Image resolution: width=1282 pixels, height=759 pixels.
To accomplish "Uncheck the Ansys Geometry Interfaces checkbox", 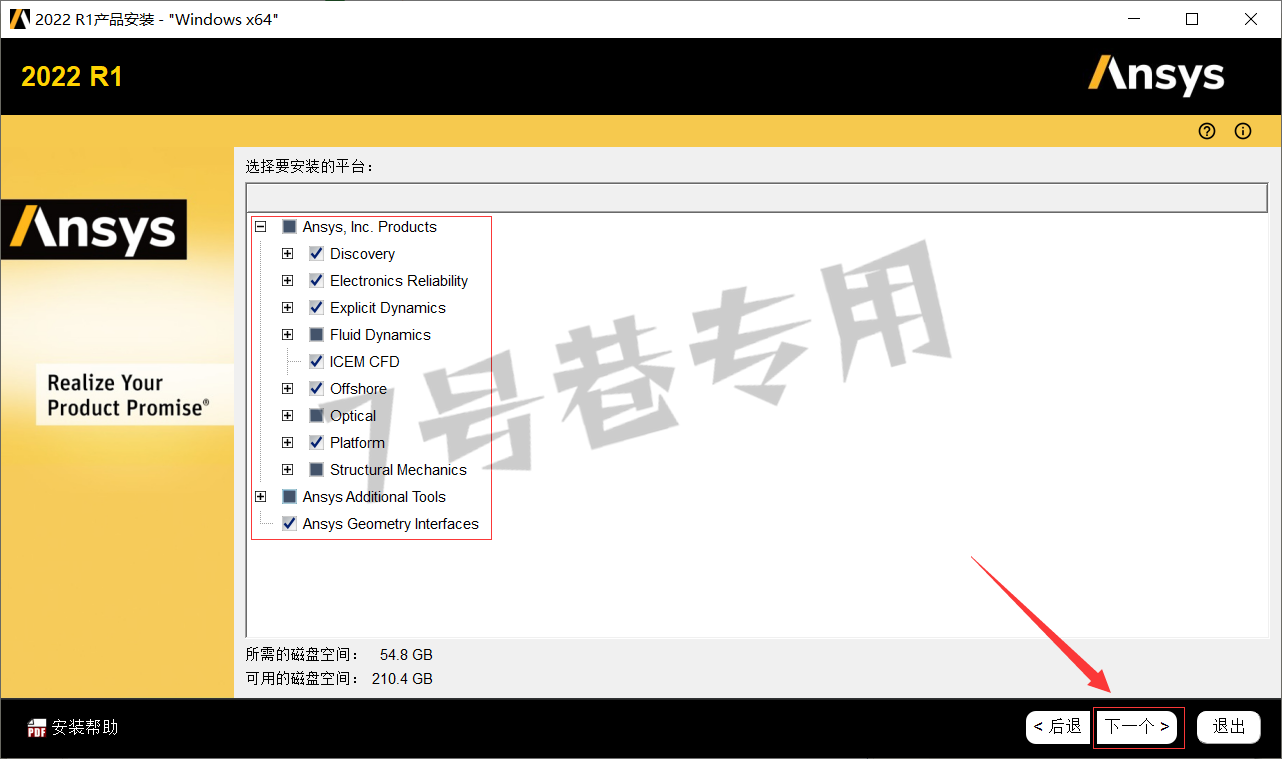I will coord(289,524).
